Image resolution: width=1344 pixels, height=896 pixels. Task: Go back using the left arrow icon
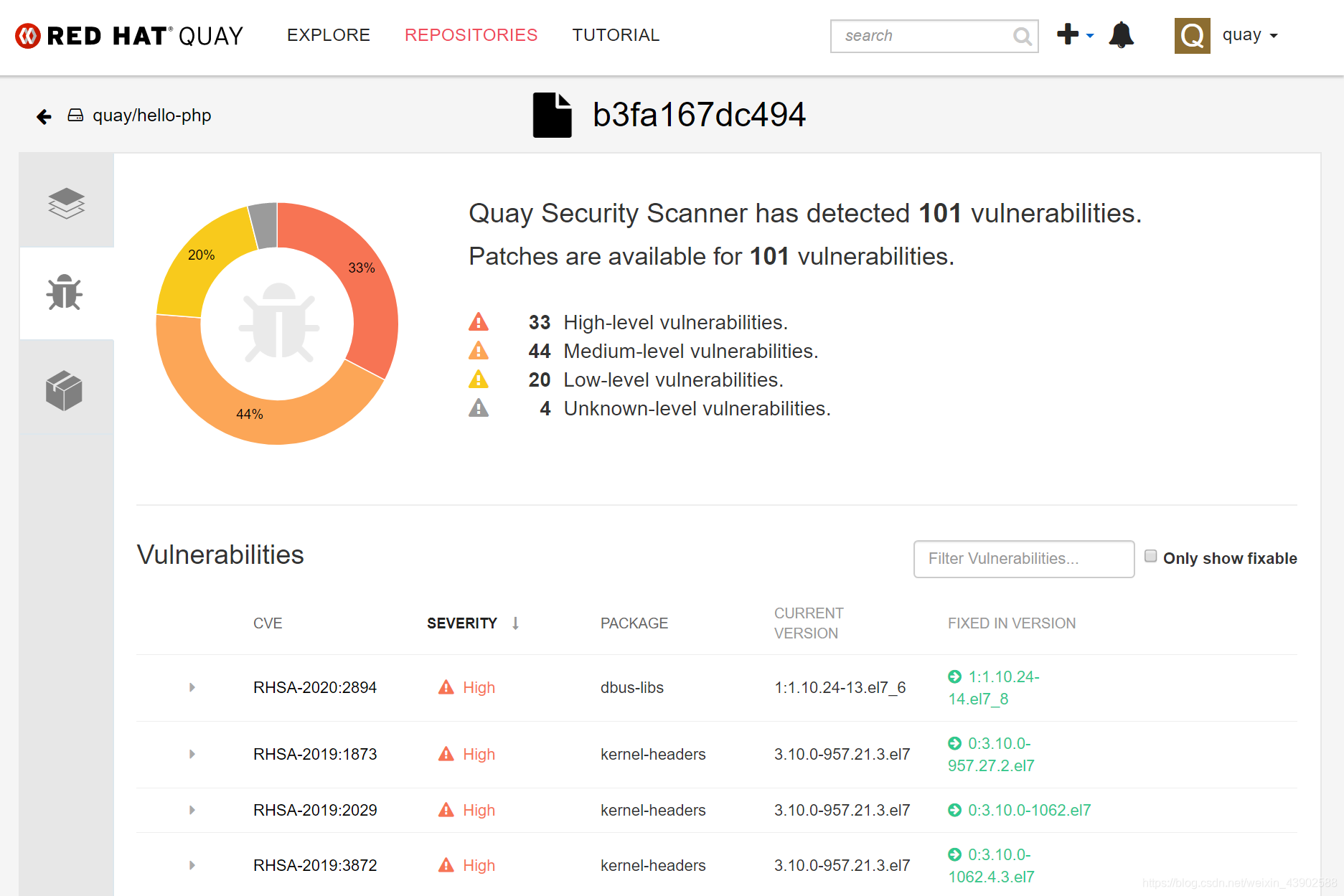coord(44,116)
